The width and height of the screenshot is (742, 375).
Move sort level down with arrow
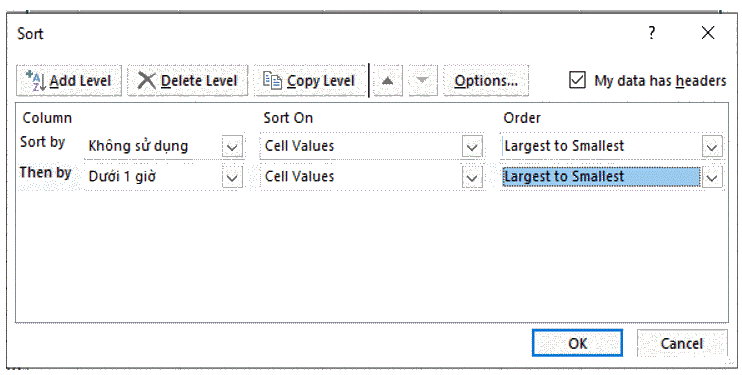(423, 80)
